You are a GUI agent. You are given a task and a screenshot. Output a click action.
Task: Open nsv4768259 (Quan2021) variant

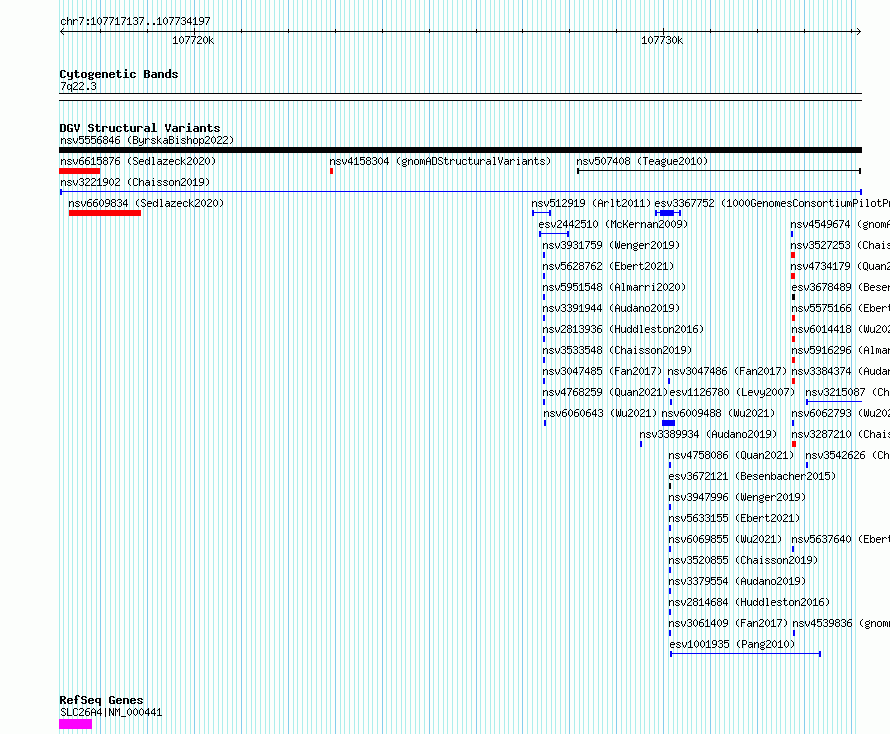click(605, 392)
